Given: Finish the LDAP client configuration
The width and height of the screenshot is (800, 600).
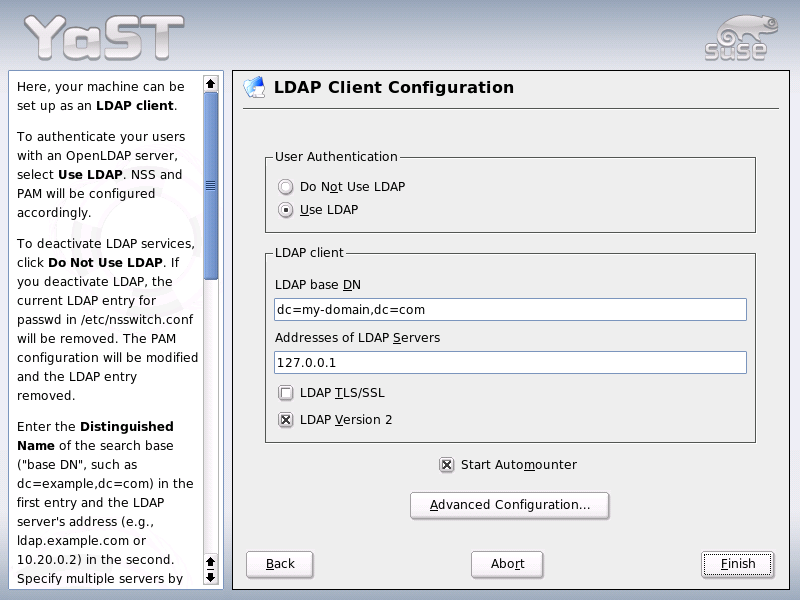Looking at the screenshot, I should [x=738, y=564].
